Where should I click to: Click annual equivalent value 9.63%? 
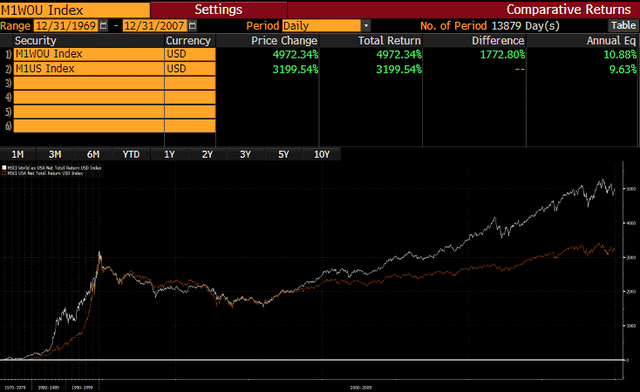pyautogui.click(x=623, y=69)
